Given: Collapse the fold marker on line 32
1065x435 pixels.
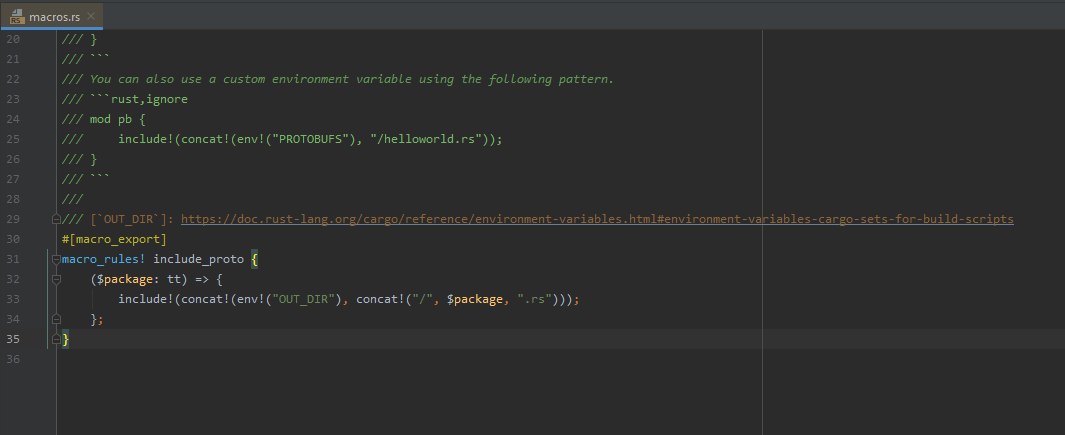Looking at the screenshot, I should 56,279.
